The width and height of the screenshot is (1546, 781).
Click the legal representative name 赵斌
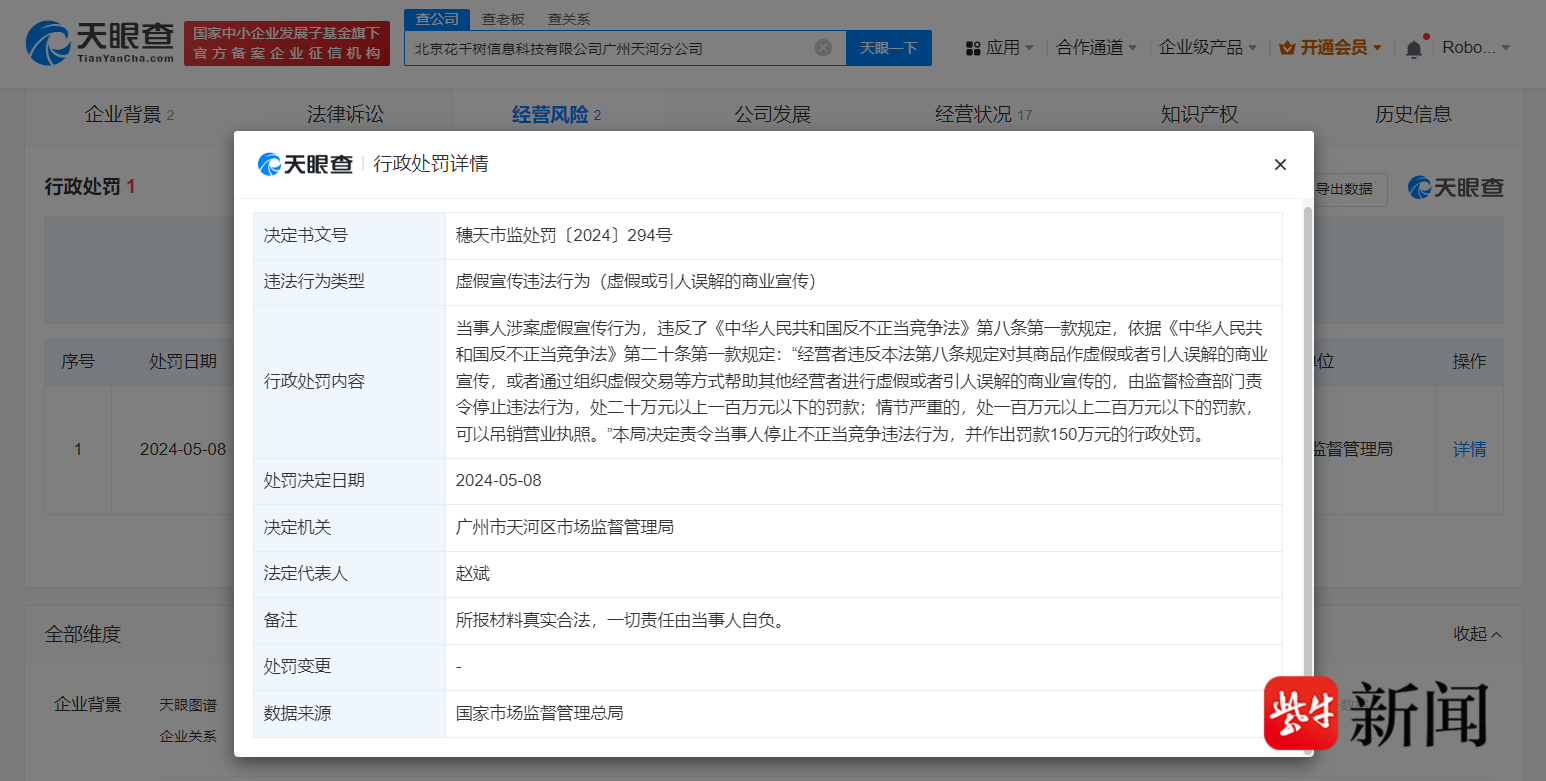click(472, 574)
